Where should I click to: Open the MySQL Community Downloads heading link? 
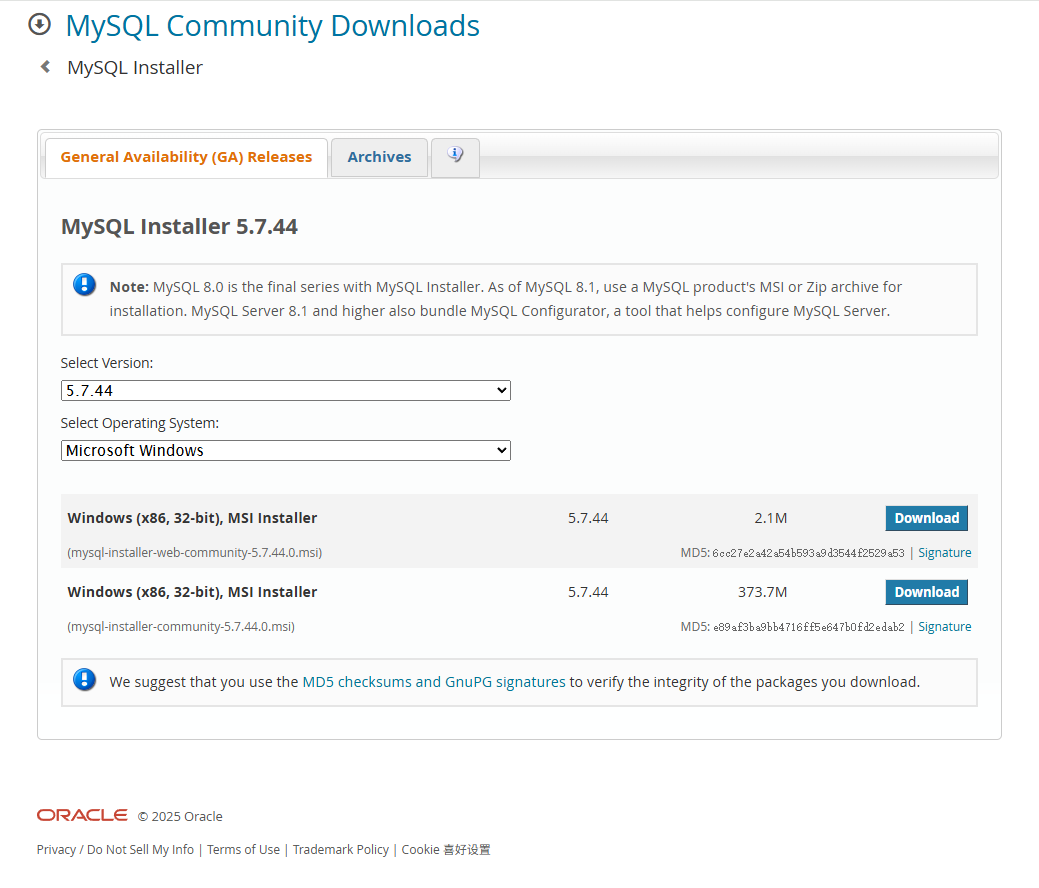click(272, 26)
